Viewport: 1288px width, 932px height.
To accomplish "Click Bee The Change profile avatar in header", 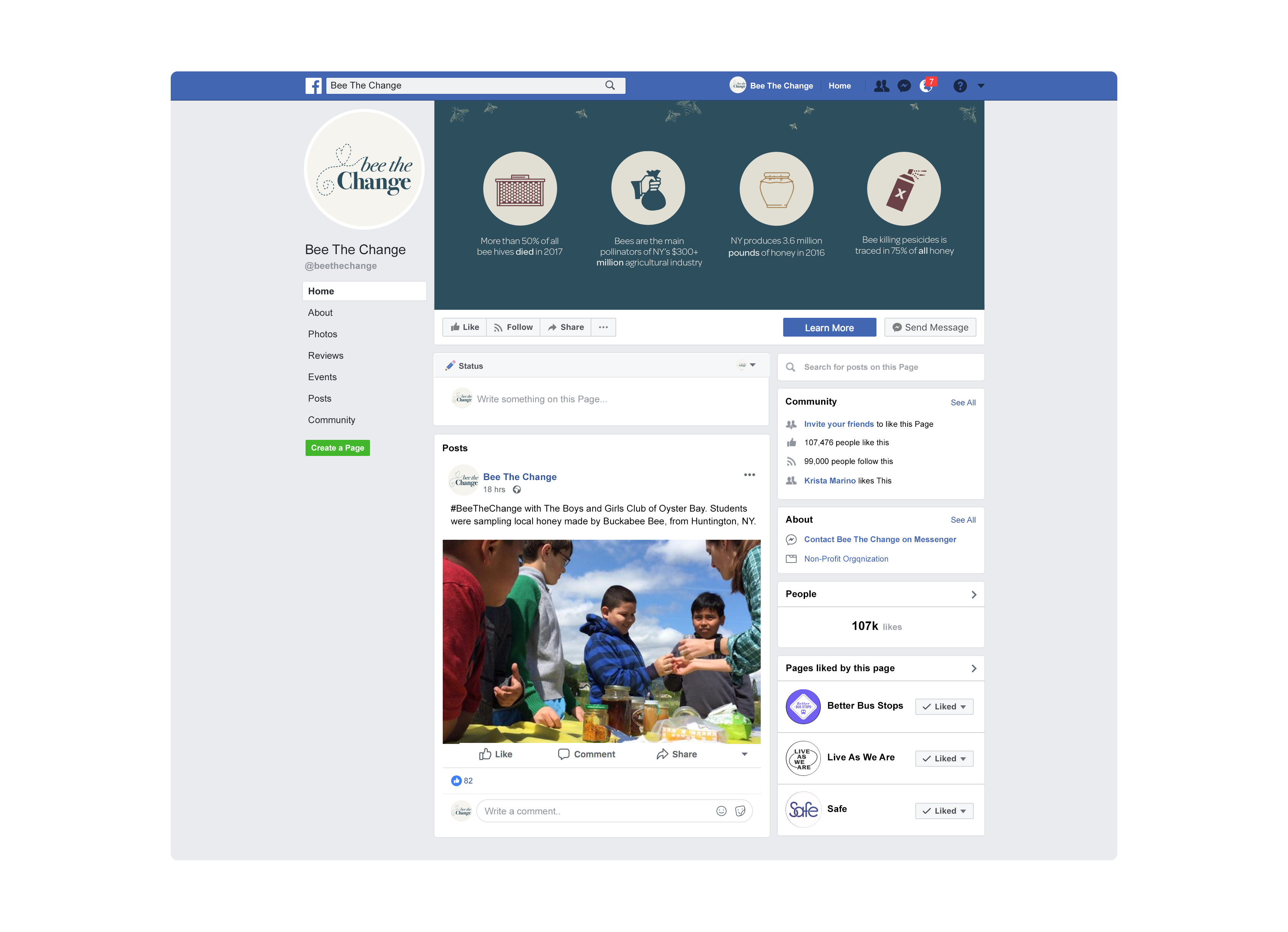I will [x=738, y=85].
